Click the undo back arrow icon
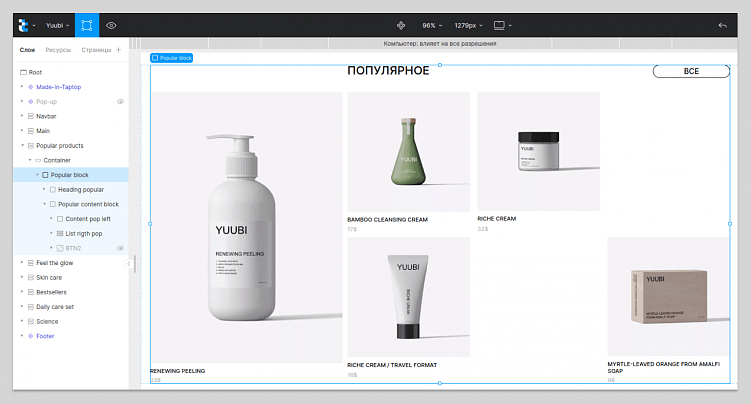The height and width of the screenshot is (404, 751). [723, 25]
